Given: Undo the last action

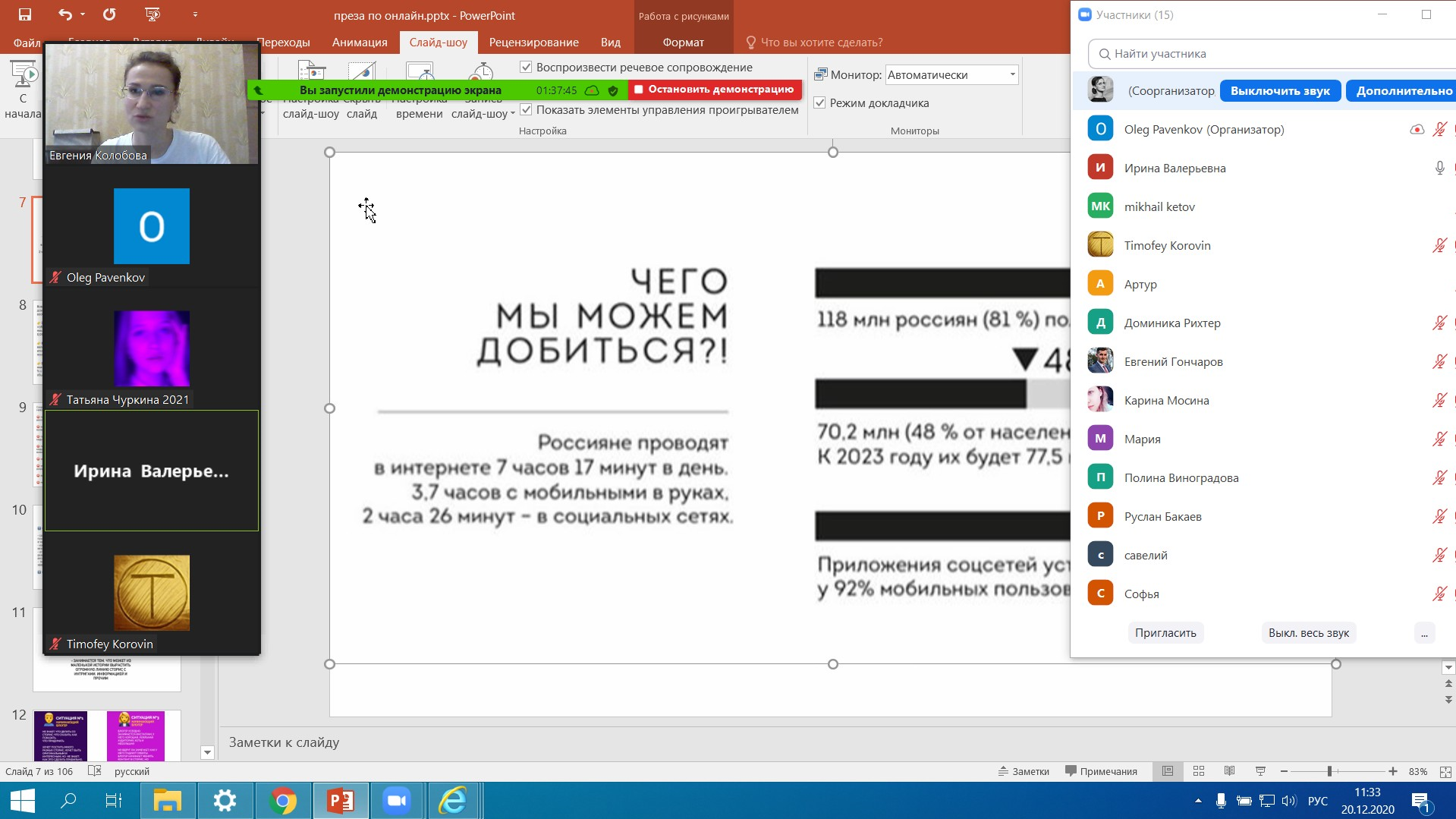Looking at the screenshot, I should point(65,14).
